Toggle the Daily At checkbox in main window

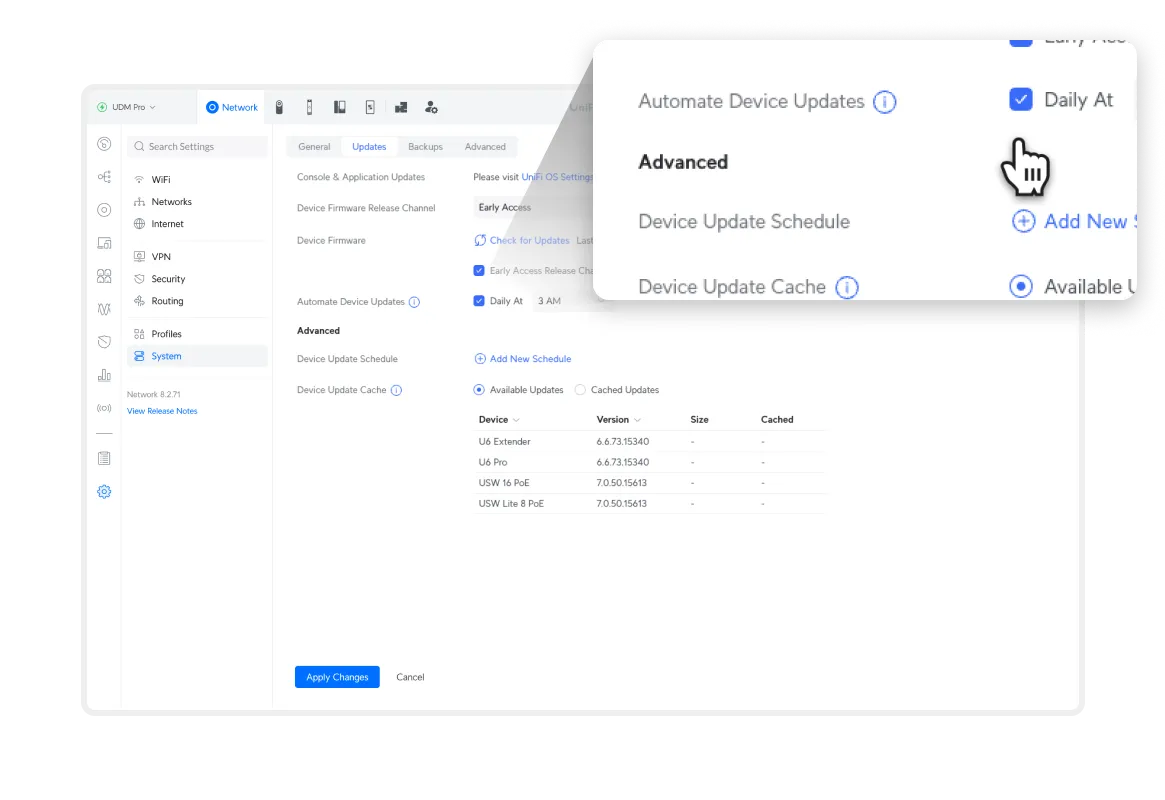pyautogui.click(x=479, y=301)
